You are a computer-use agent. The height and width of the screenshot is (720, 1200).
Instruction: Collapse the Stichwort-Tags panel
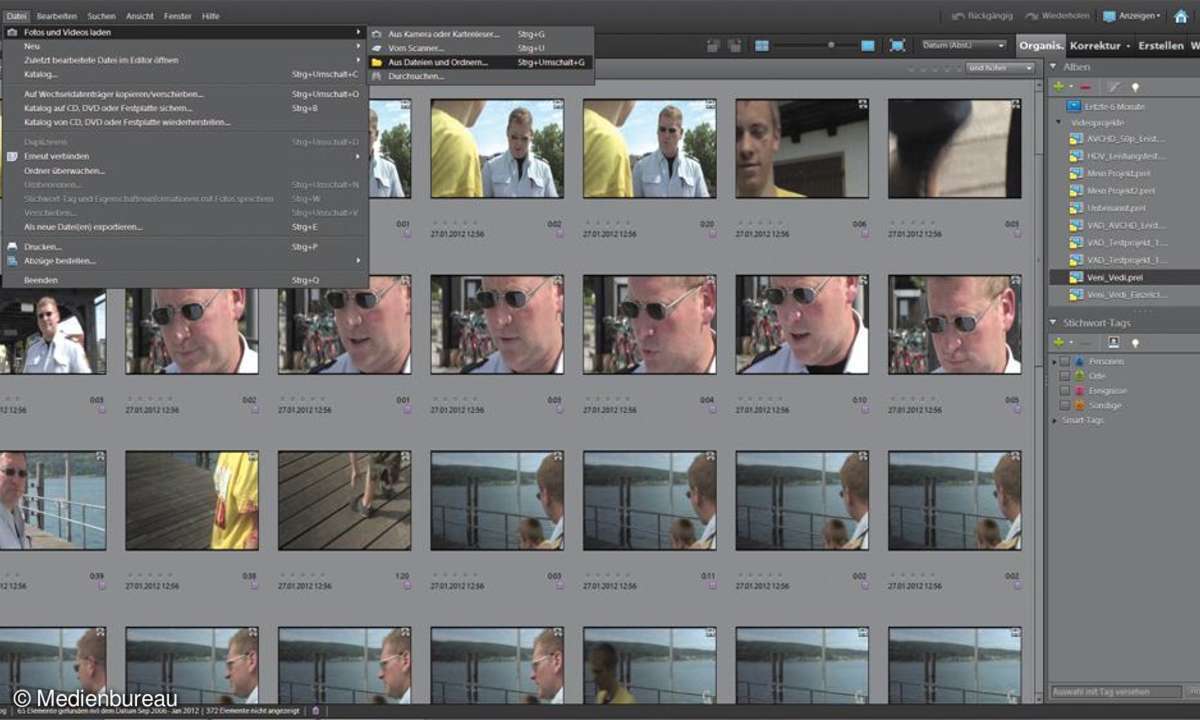pyautogui.click(x=1055, y=322)
